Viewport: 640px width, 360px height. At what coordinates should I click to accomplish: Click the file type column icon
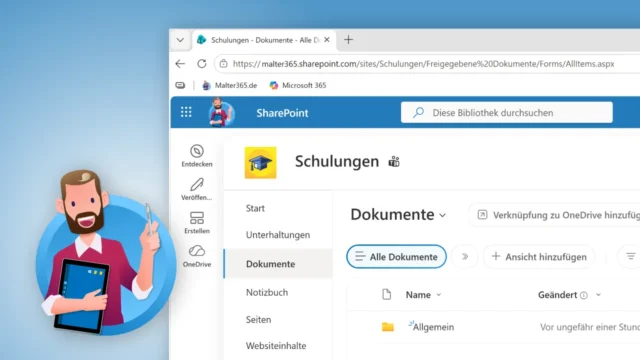tap(387, 294)
